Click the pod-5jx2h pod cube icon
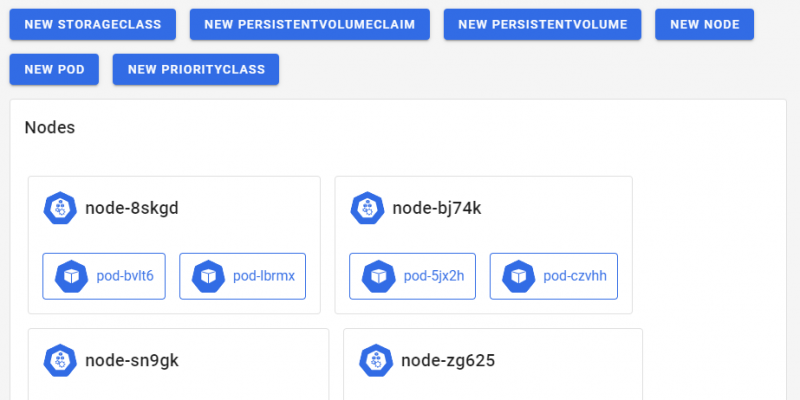 click(x=378, y=276)
